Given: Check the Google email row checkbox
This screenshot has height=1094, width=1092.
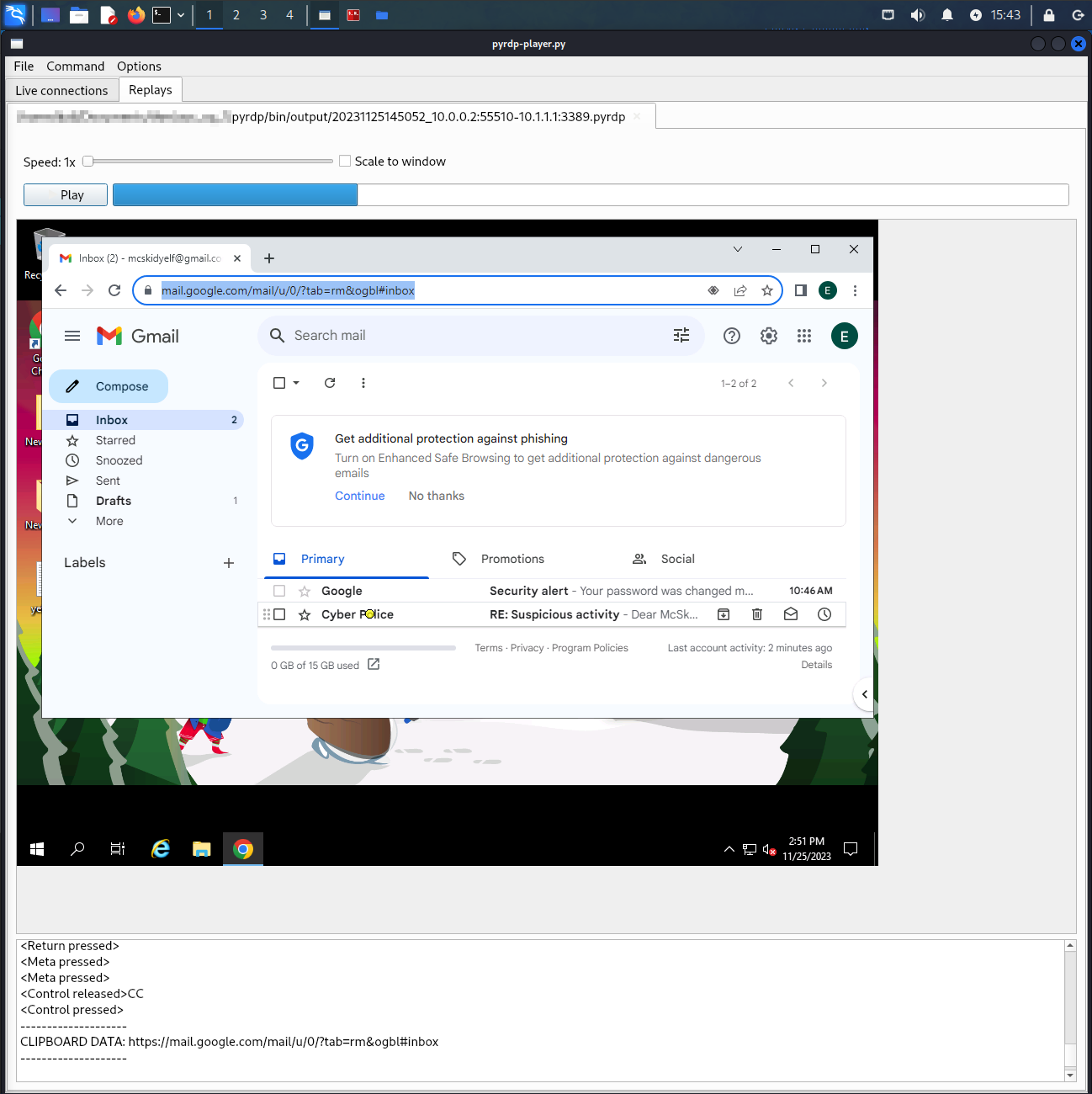Looking at the screenshot, I should coord(279,591).
